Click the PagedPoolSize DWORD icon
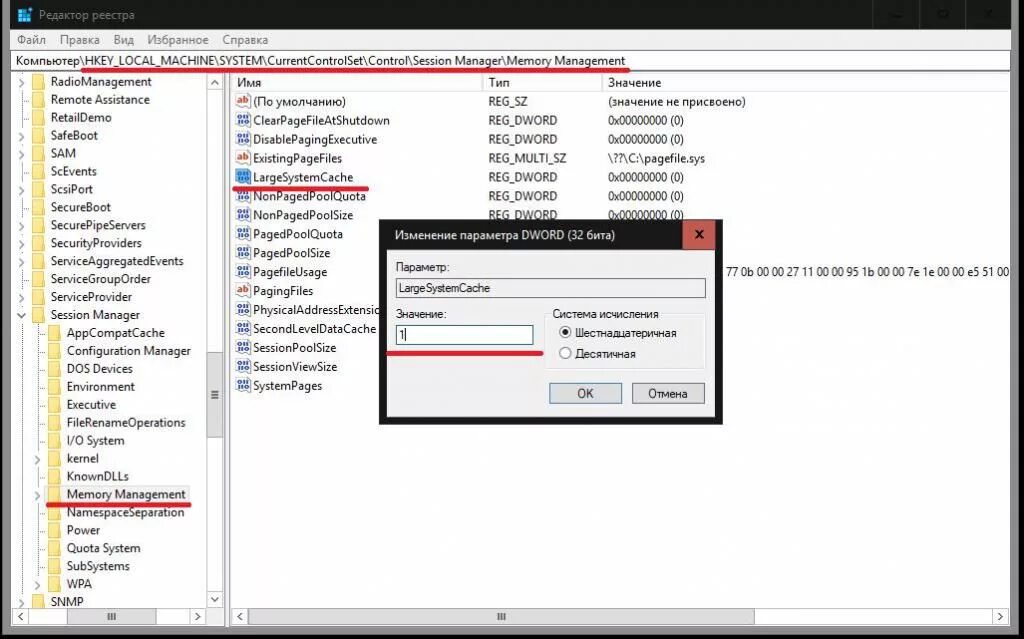 coord(243,253)
